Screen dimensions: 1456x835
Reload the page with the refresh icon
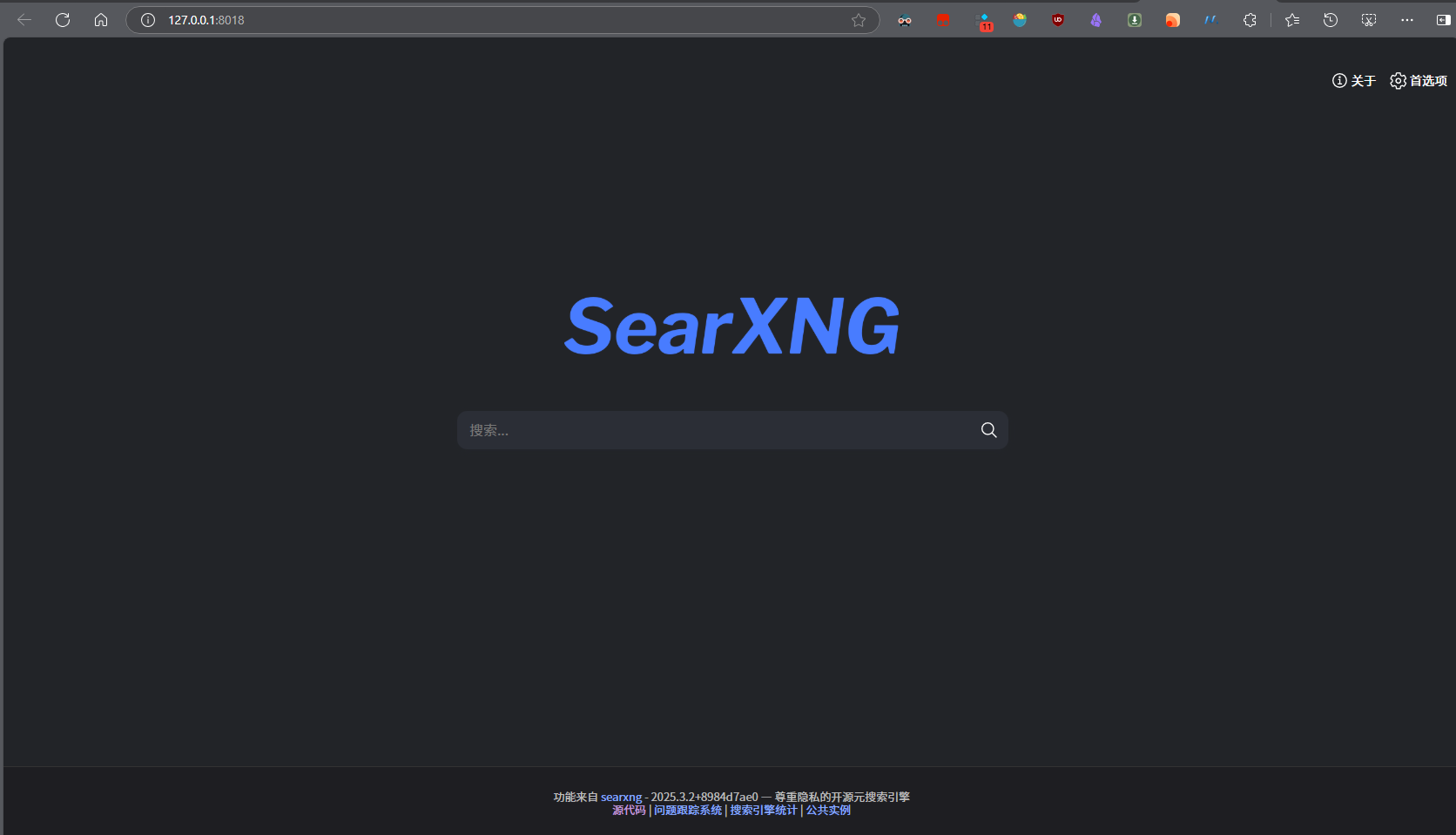[63, 20]
